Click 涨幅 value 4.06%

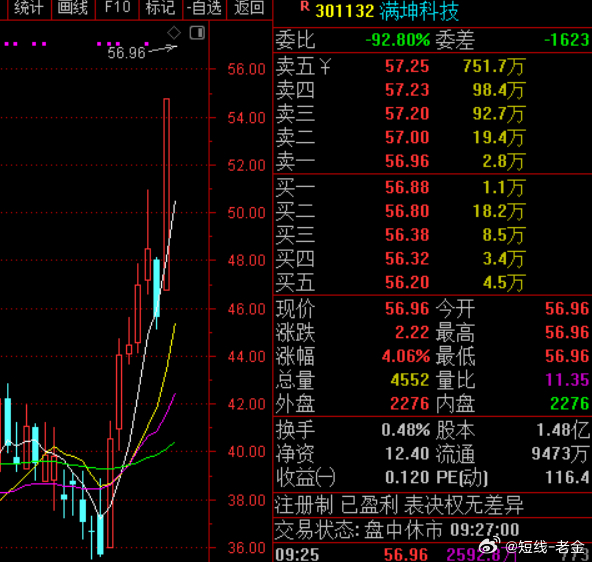tap(406, 356)
